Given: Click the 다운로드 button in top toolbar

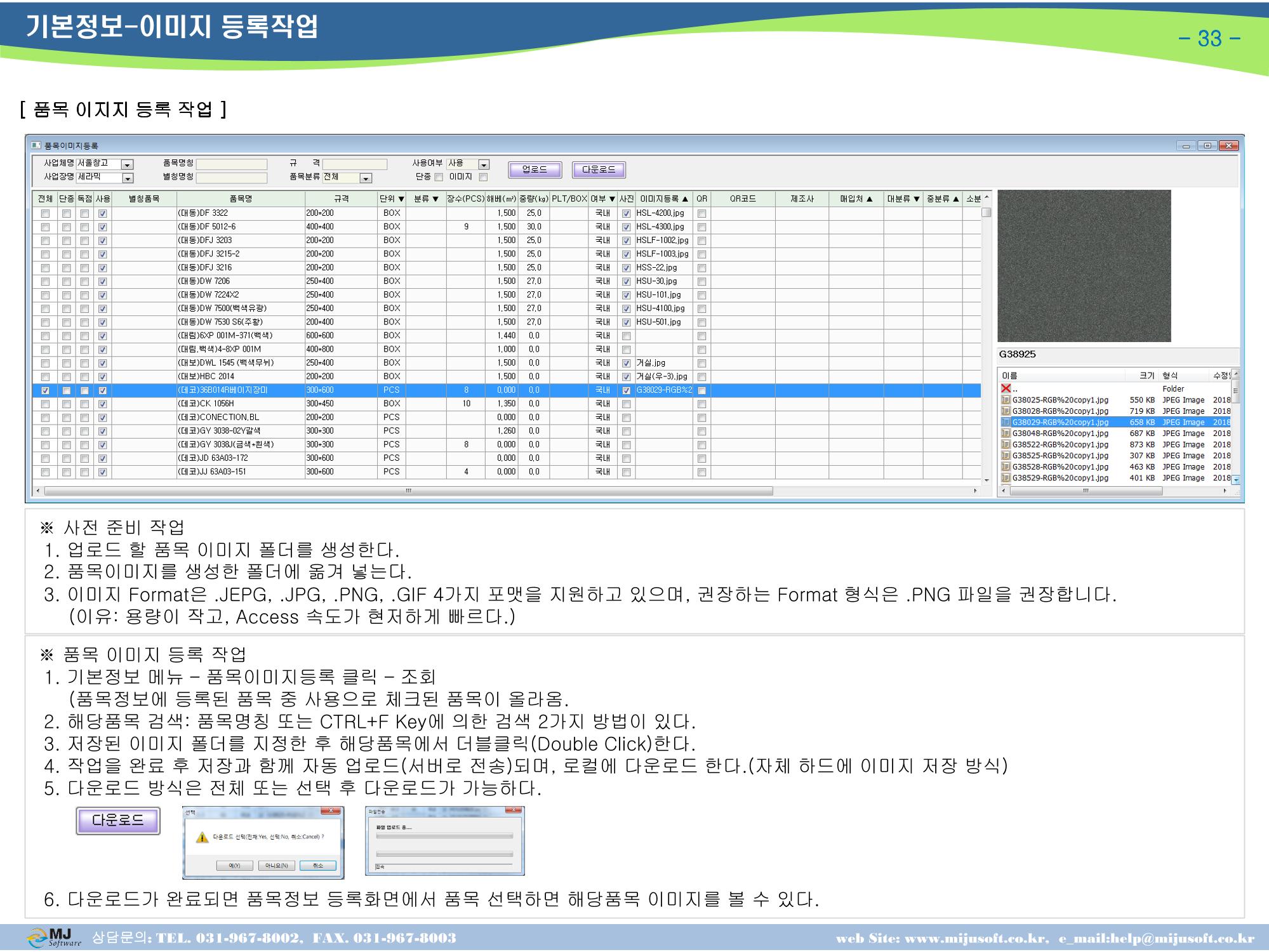Looking at the screenshot, I should (599, 169).
